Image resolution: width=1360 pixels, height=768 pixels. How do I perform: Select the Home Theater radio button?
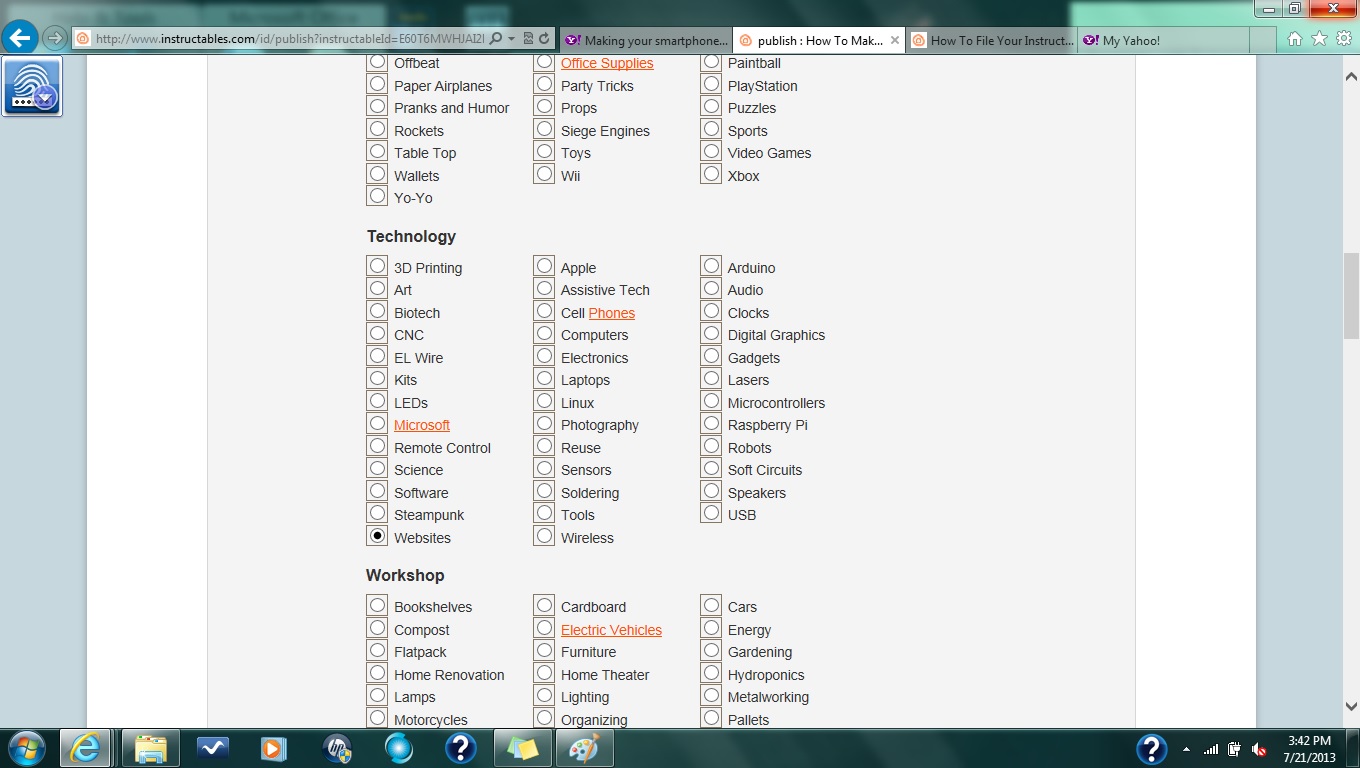pos(544,673)
